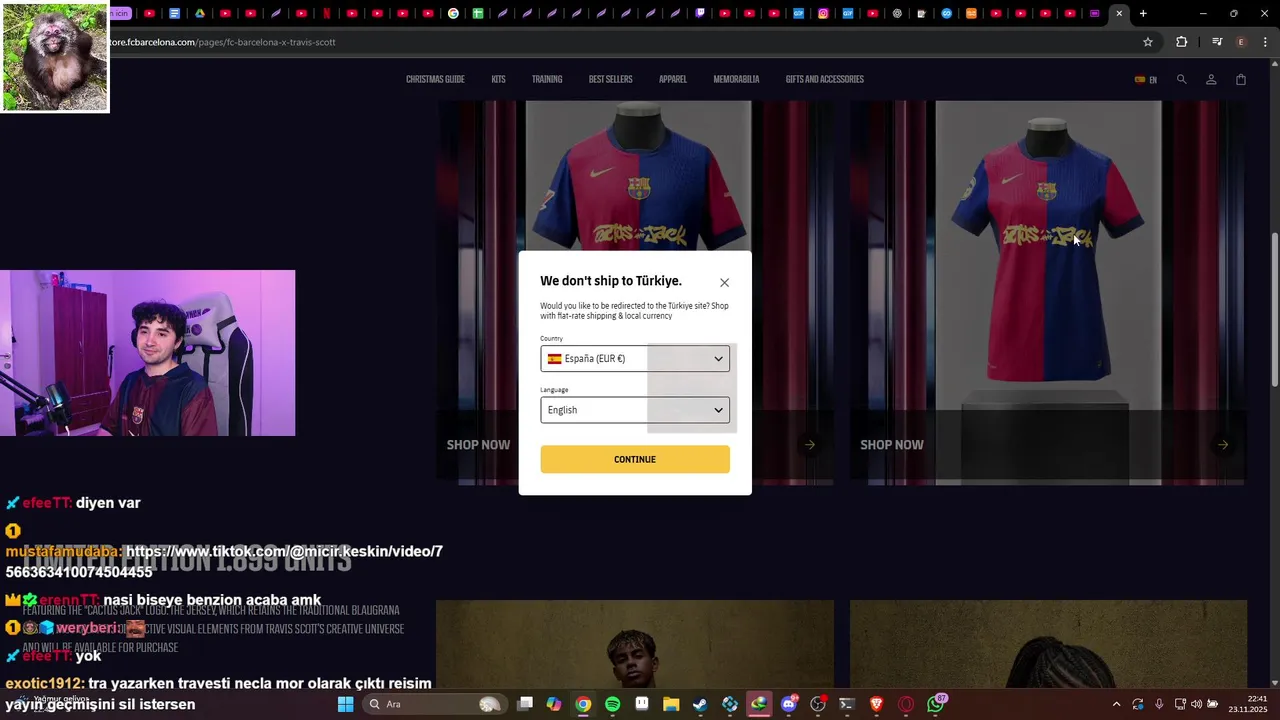Open the Chrome three-dot menu
The width and height of the screenshot is (1280, 720).
[x=1266, y=42]
